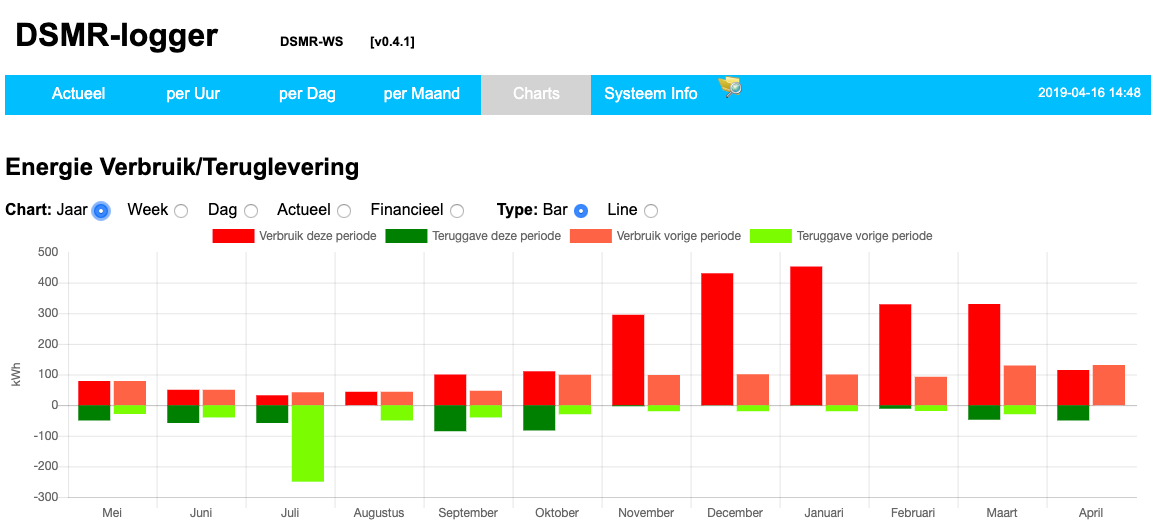This screenshot has width=1157, height=532.
Task: Toggle the Verbruik deze periode red legend swatch
Action: pos(233,236)
